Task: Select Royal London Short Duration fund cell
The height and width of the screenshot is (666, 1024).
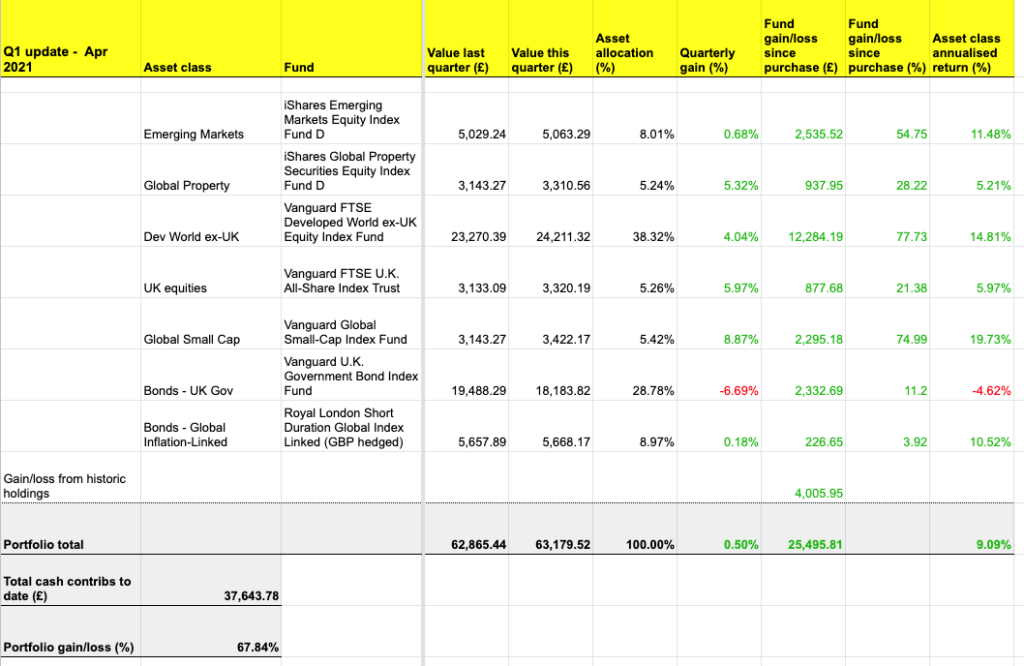Action: 351,426
